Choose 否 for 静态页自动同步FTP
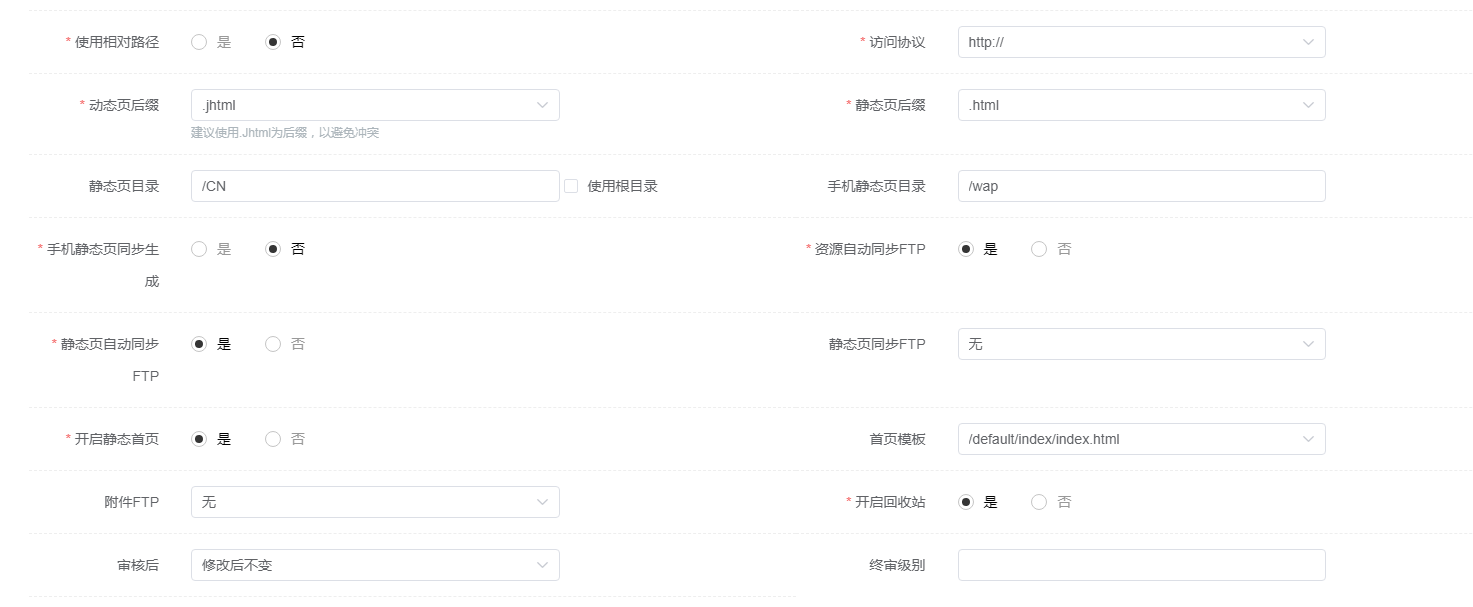Image resolution: width=1473 pixels, height=607 pixels. coord(273,344)
